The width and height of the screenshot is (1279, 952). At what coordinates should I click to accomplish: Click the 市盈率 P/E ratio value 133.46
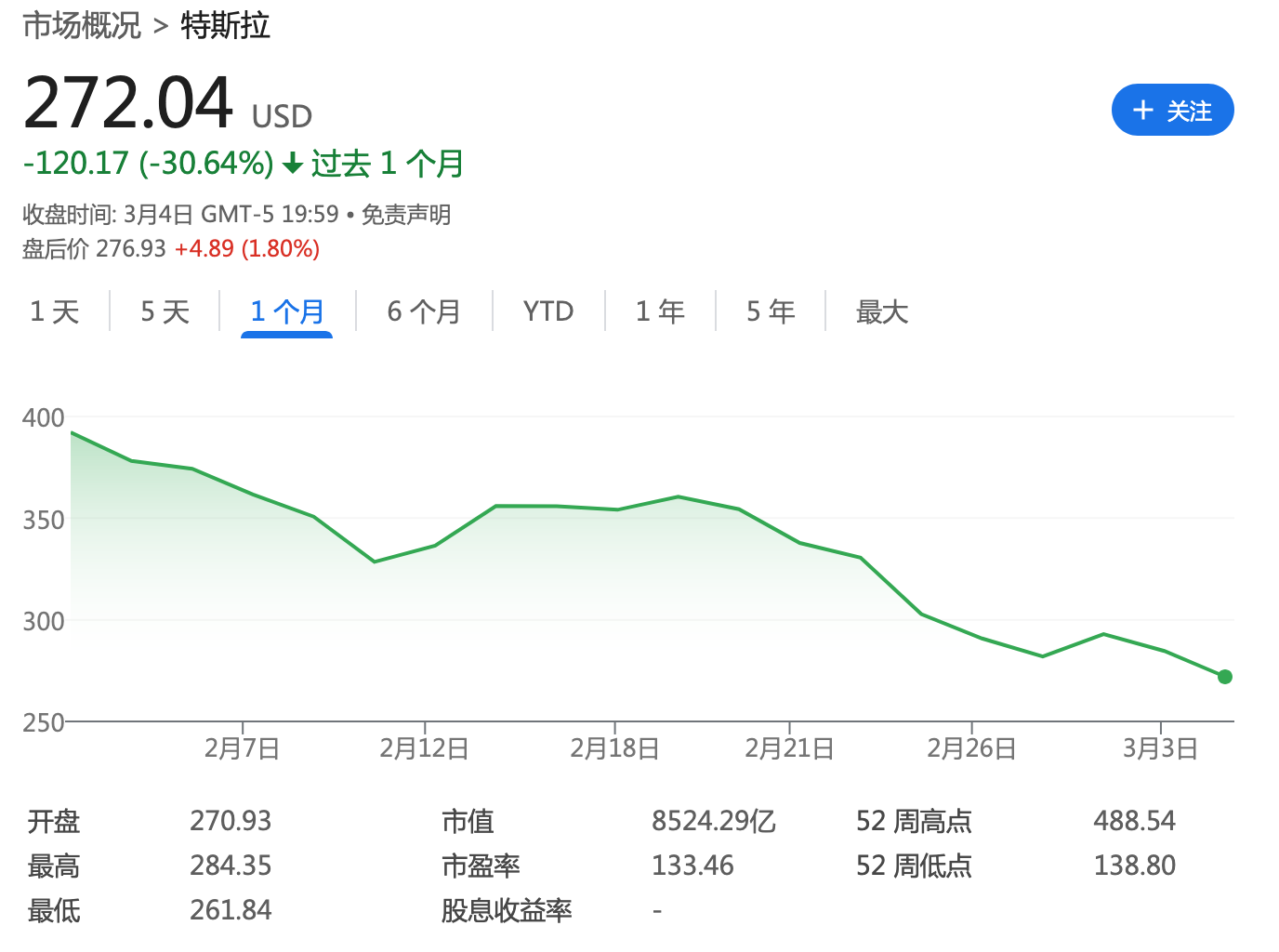click(692, 866)
